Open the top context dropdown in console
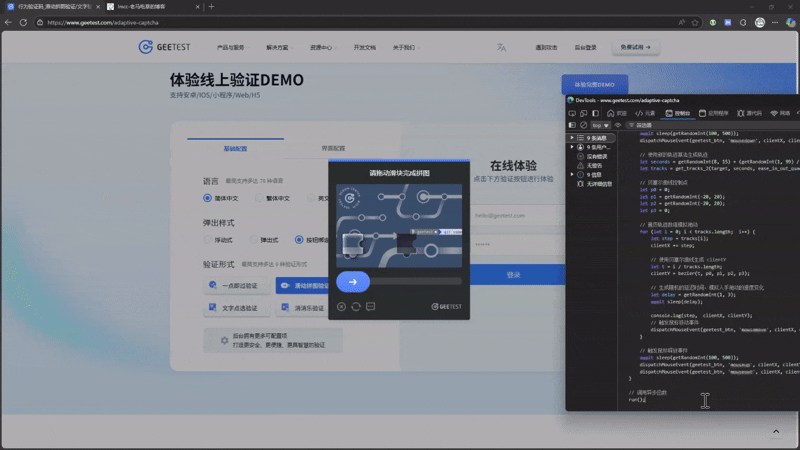Image resolution: width=800 pixels, height=450 pixels. 600,125
